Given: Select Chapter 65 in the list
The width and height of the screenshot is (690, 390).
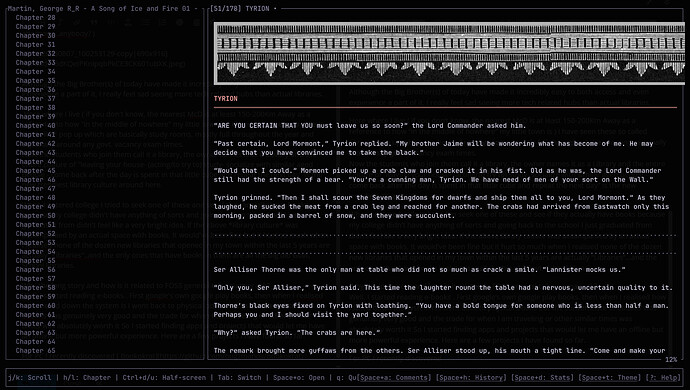Looking at the screenshot, I should coord(36,351).
